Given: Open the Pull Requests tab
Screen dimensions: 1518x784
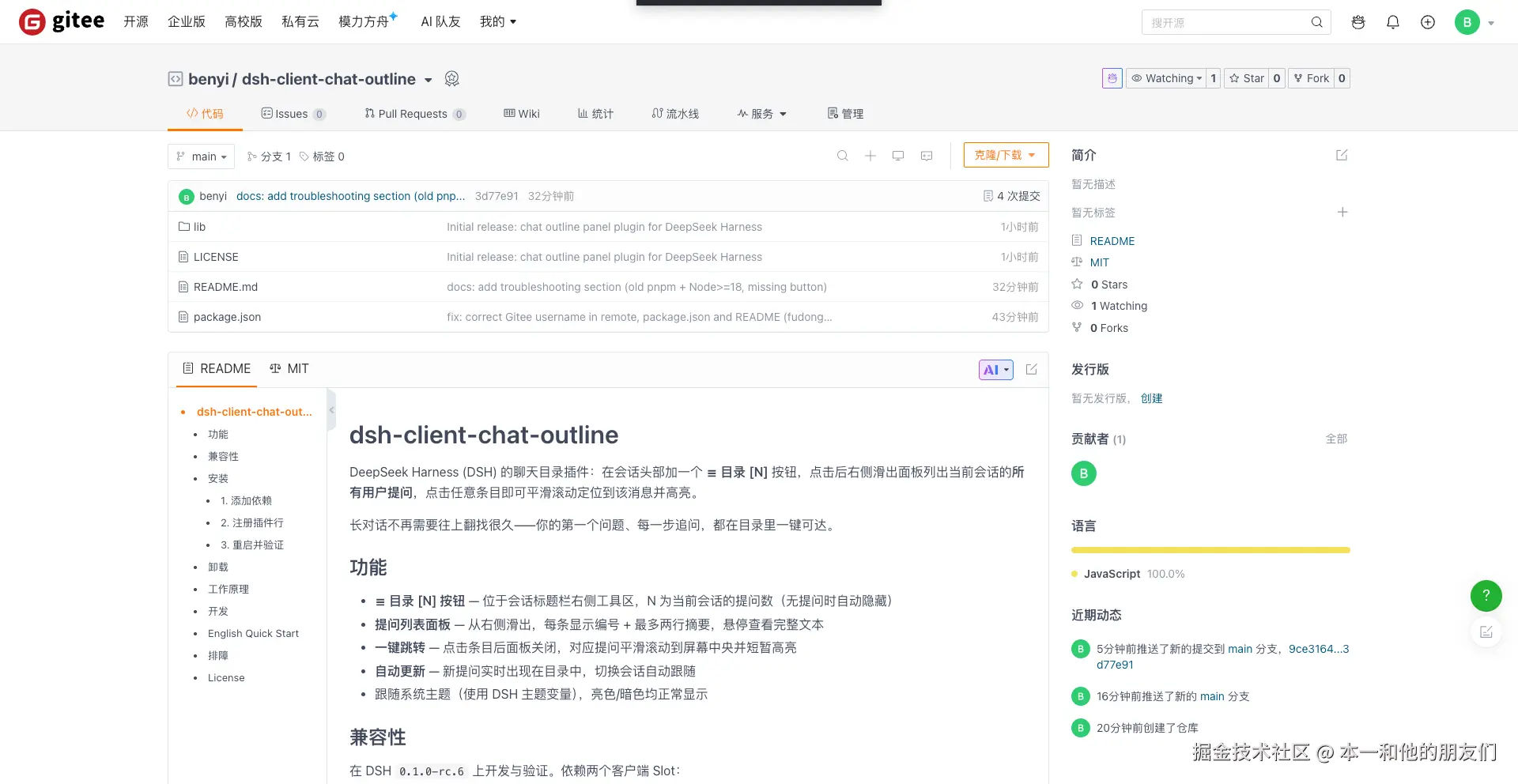Looking at the screenshot, I should tap(415, 114).
